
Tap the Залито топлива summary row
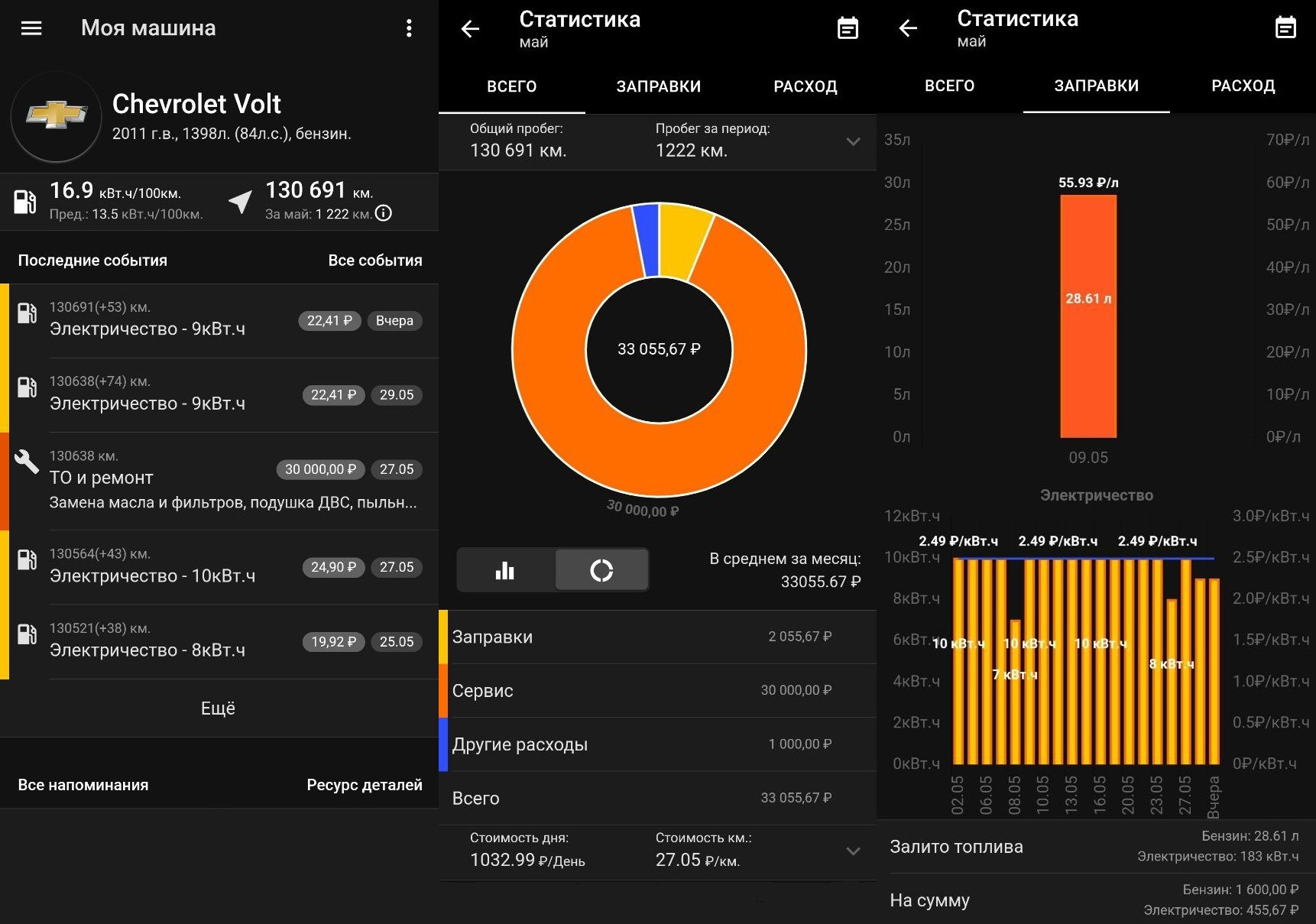pos(1096,846)
